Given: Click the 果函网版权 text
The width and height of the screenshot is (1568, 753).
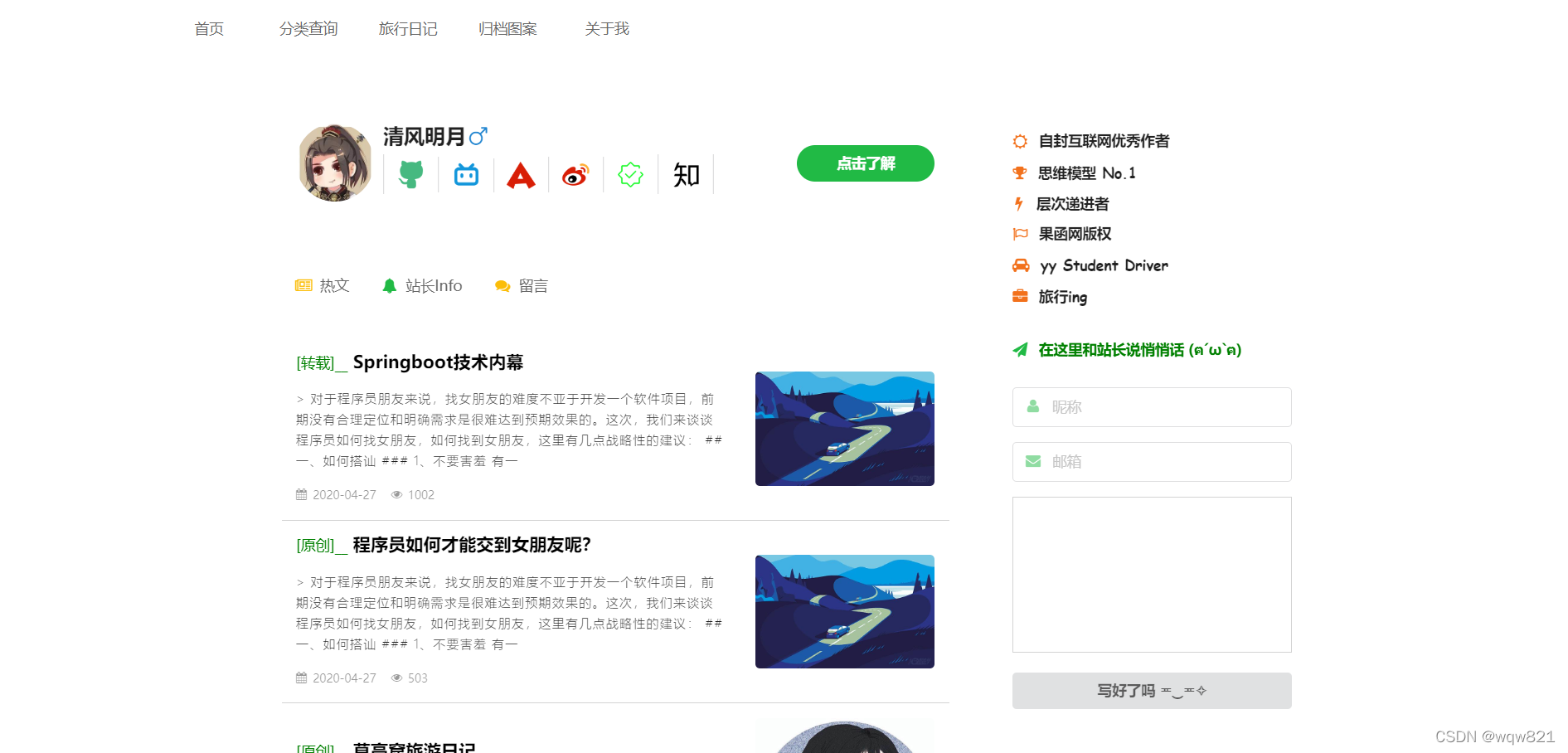Looking at the screenshot, I should pos(1075,234).
